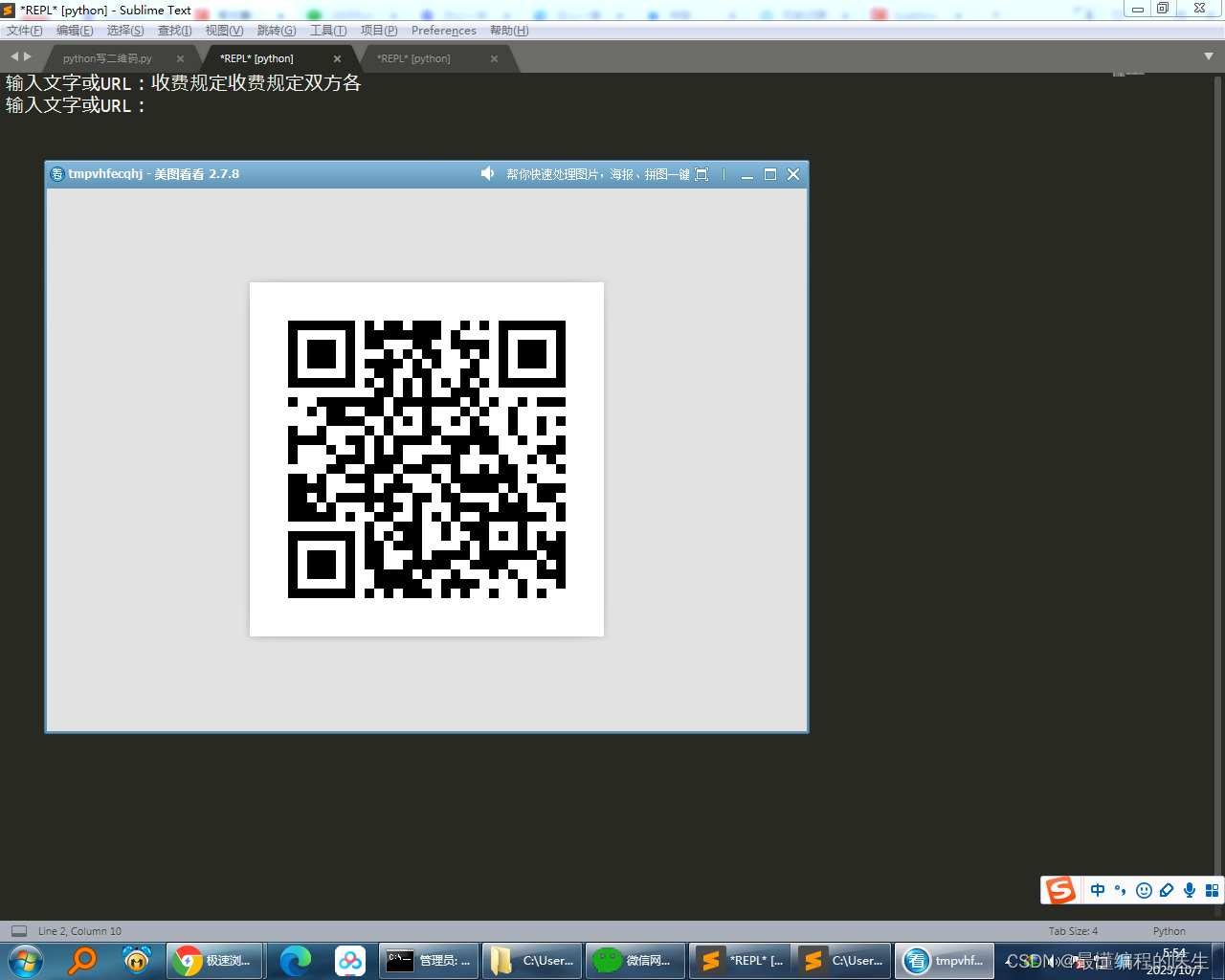
Task: Click the Sogou logo on the input bar
Action: pos(1060,890)
